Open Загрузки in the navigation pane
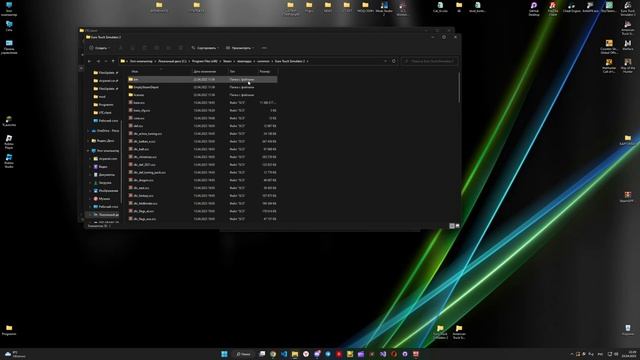This screenshot has width=640, height=360. pyautogui.click(x=103, y=183)
